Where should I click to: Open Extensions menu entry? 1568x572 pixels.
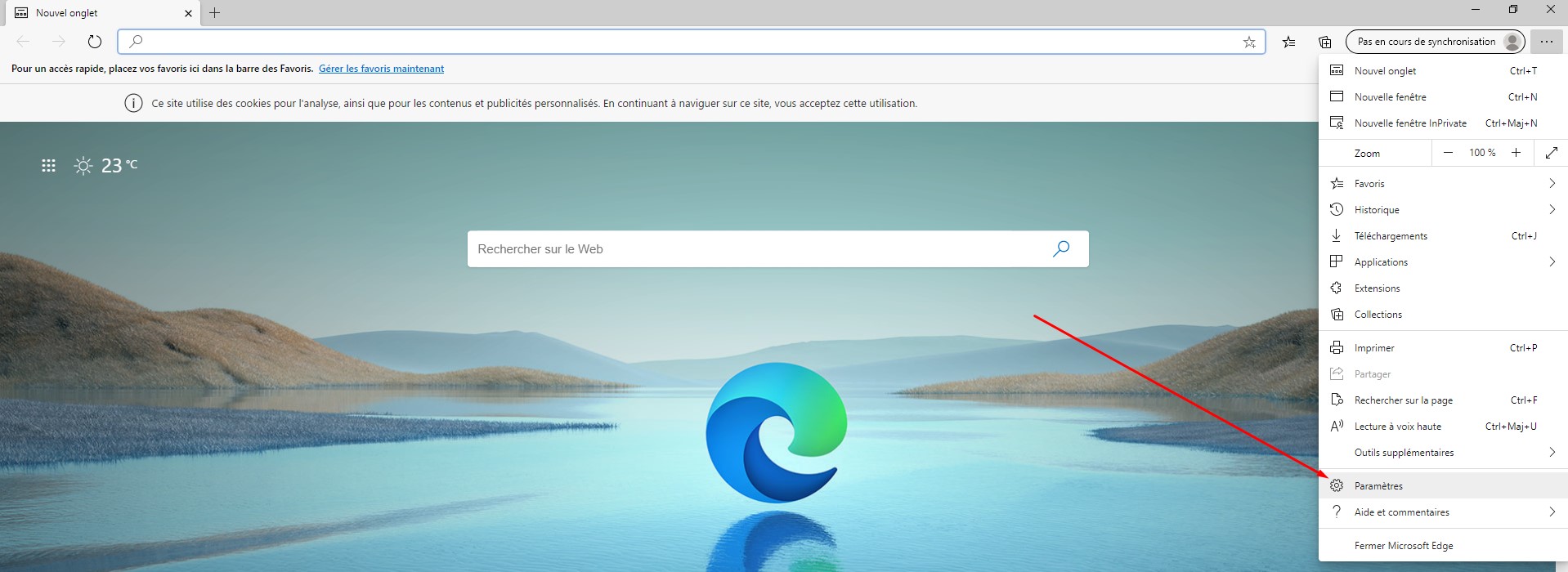[x=1443, y=288]
